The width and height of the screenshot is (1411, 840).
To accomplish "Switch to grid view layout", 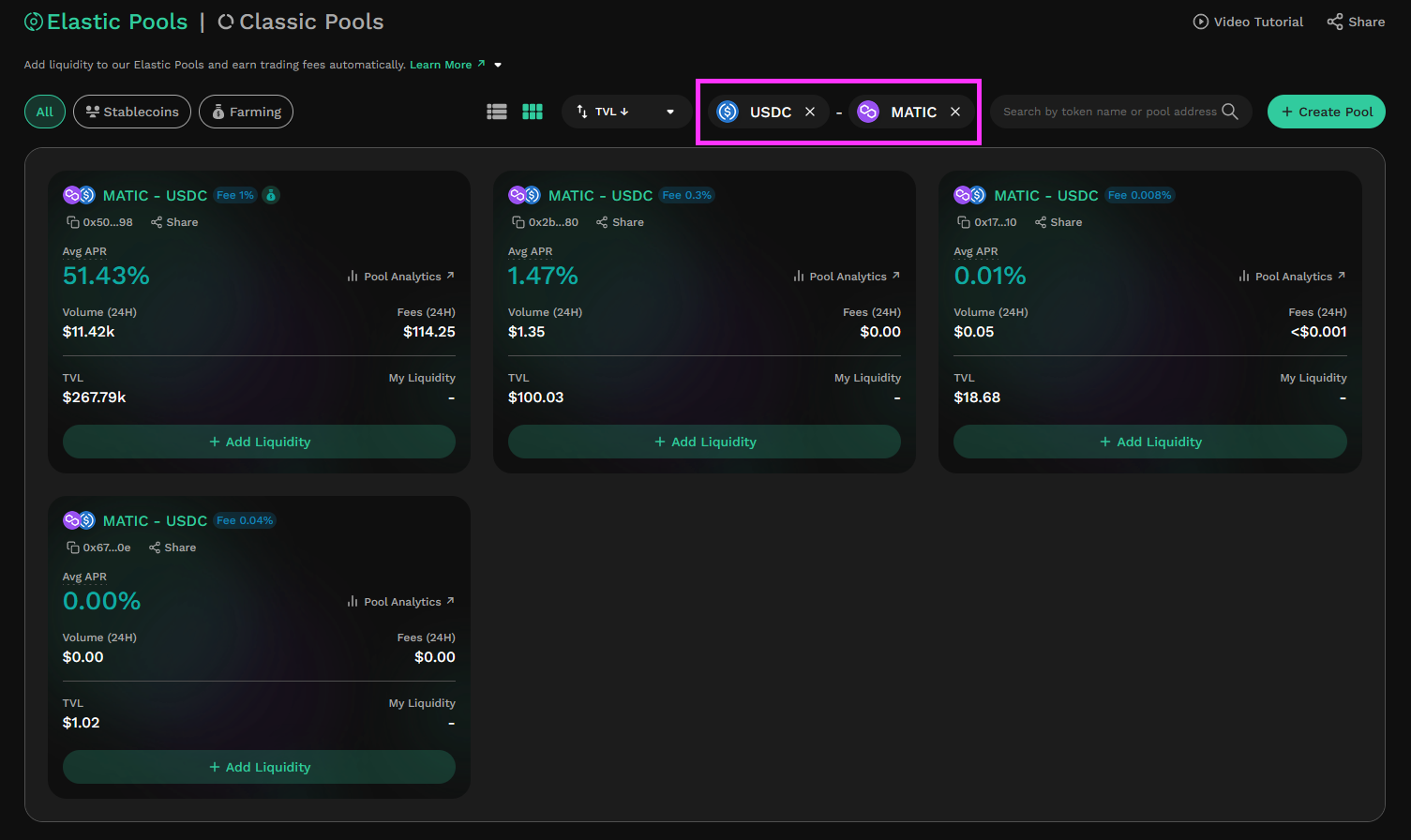I will 533,112.
